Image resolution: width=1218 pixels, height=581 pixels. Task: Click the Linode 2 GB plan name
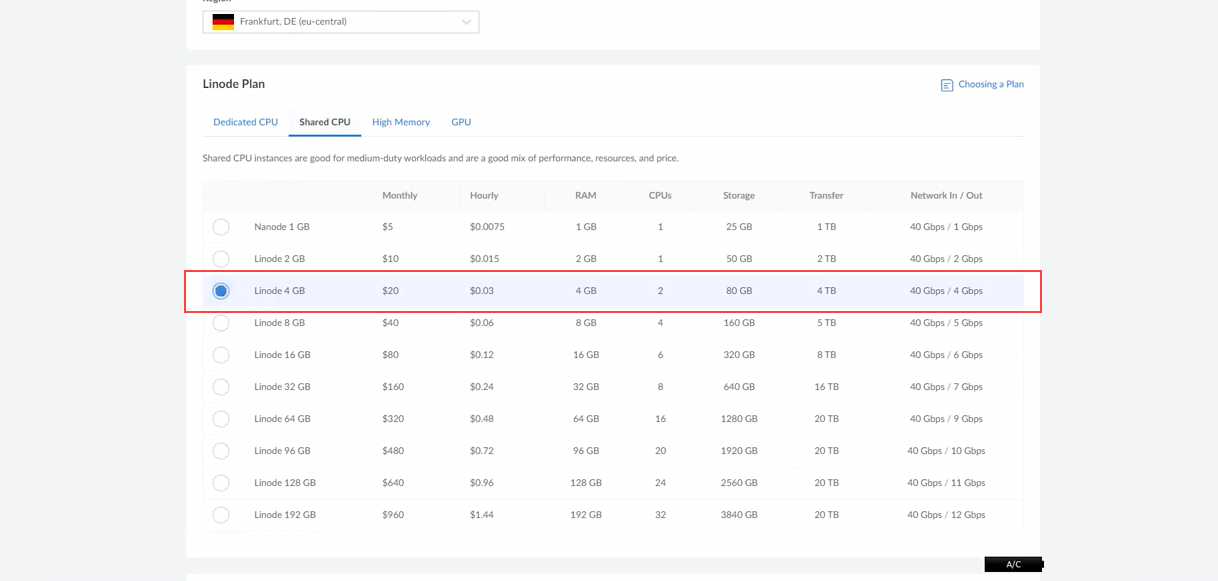pyautogui.click(x=280, y=259)
